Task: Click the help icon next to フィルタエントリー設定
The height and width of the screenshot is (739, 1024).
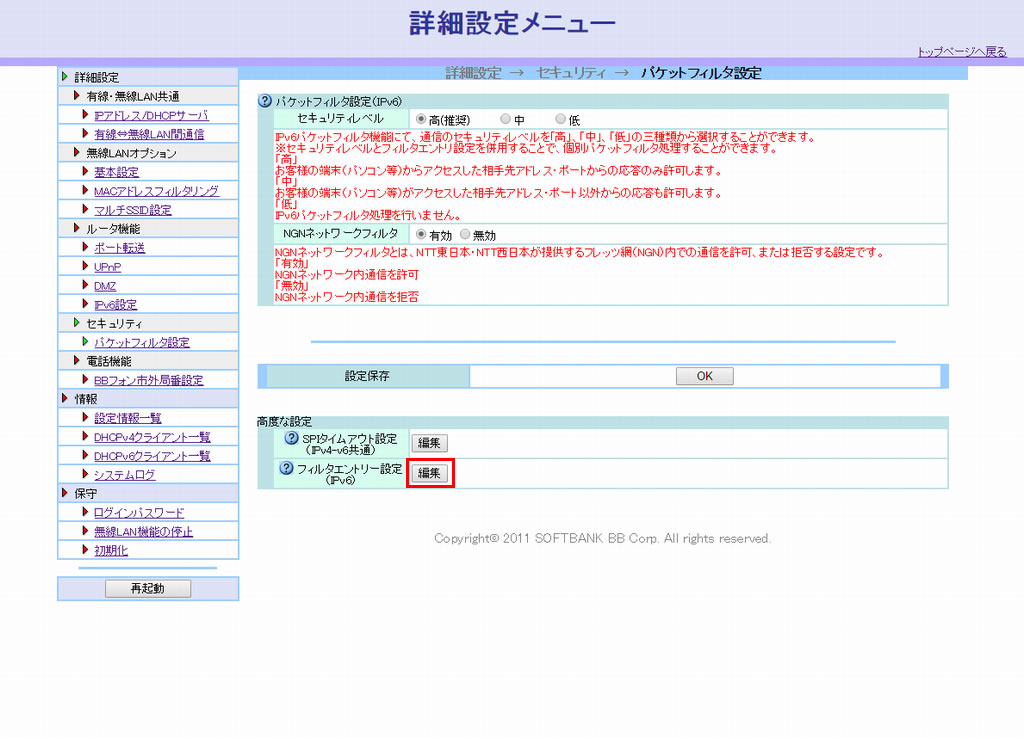Action: pyautogui.click(x=287, y=468)
